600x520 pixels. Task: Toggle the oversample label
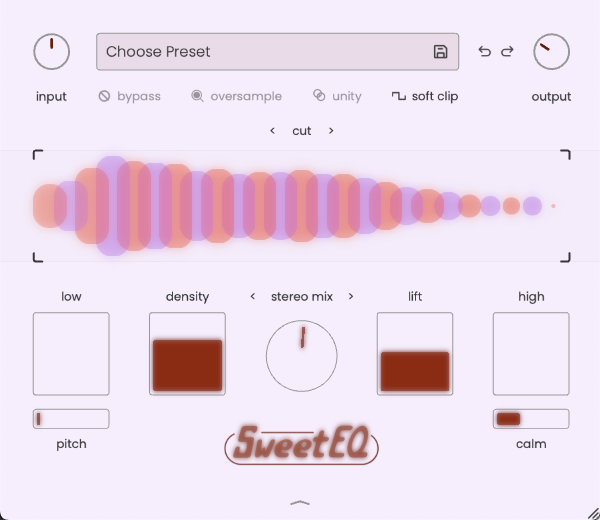tap(246, 96)
